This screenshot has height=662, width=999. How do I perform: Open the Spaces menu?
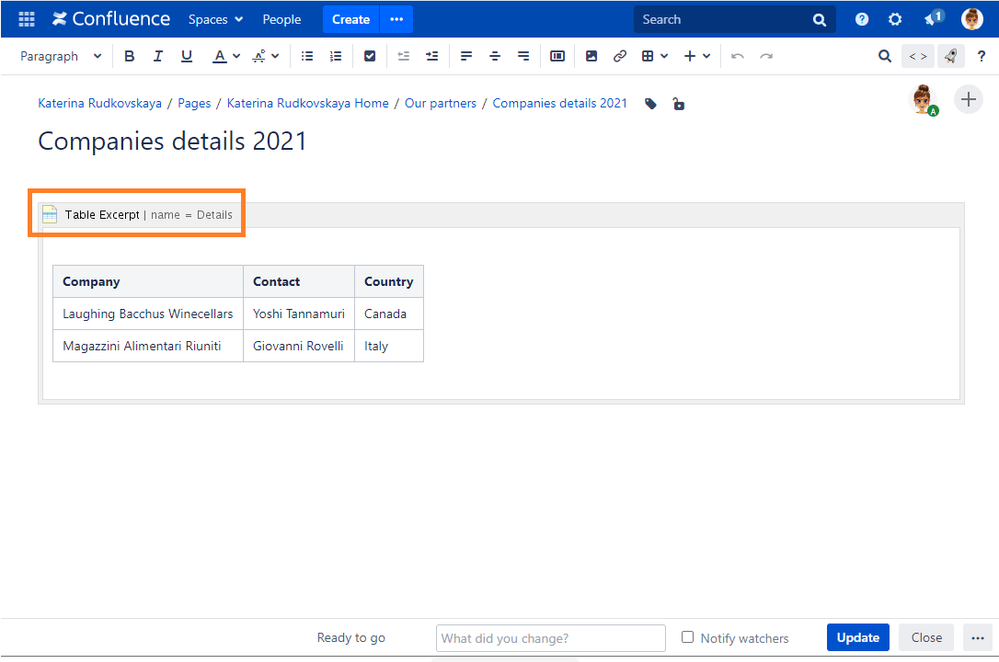pyautogui.click(x=215, y=19)
